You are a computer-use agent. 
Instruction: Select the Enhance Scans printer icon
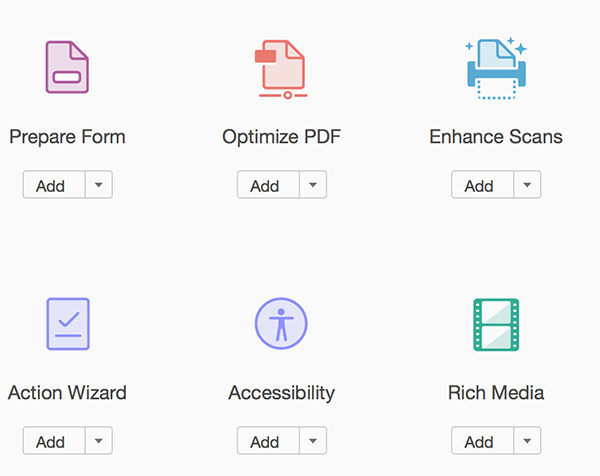coord(495,68)
